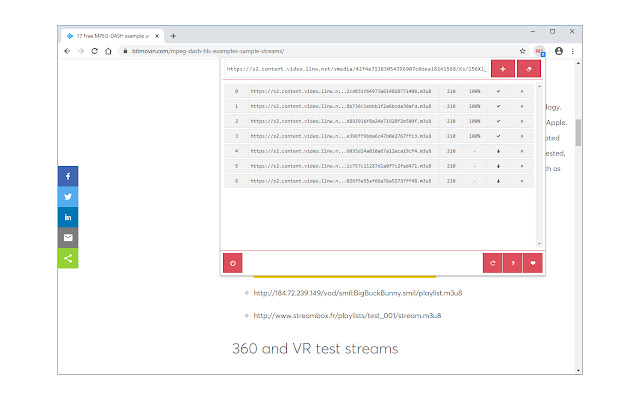Click the power button in the popup footer
Image resolution: width=640 pixels, height=400 pixels.
click(233, 263)
